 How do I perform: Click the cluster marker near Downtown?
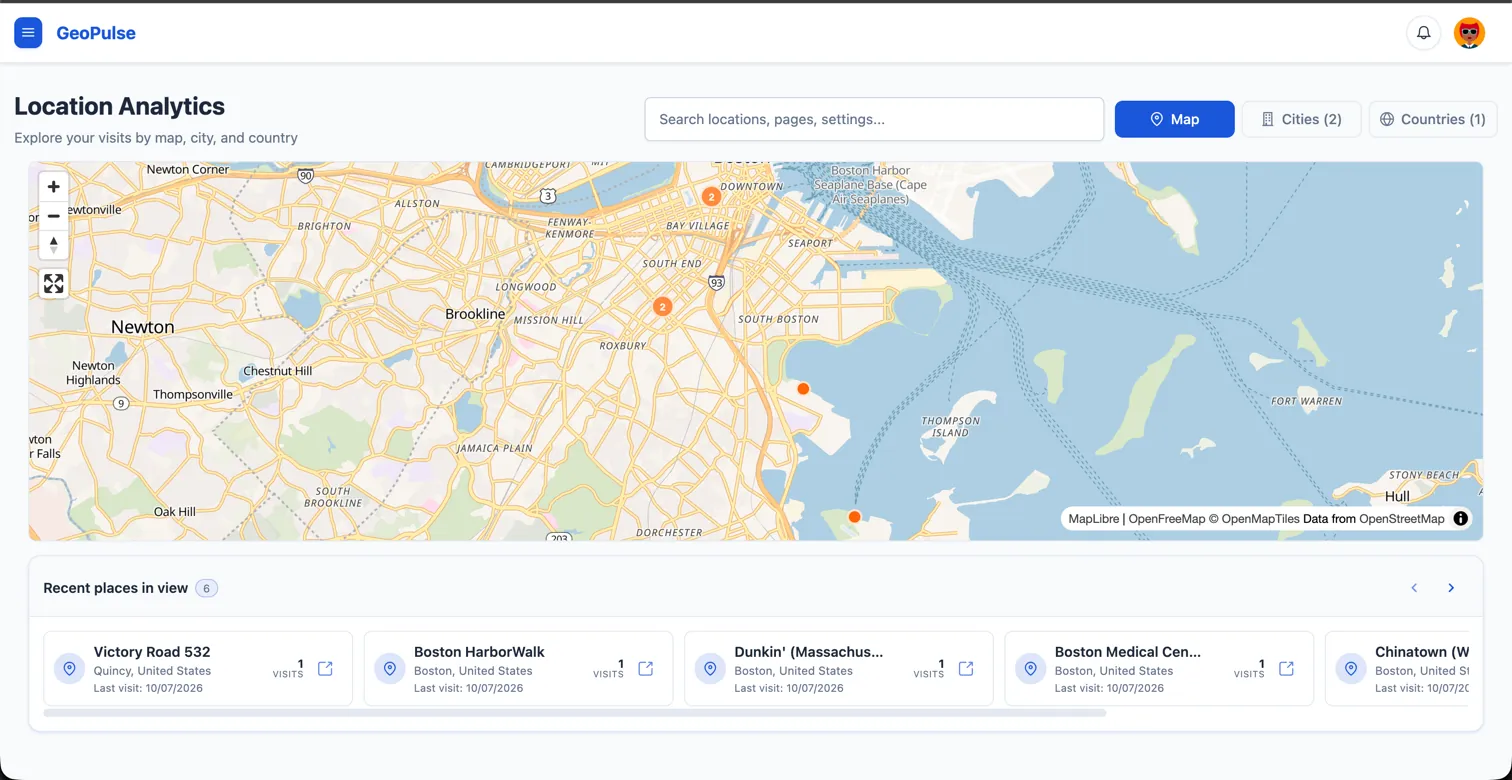pos(711,197)
